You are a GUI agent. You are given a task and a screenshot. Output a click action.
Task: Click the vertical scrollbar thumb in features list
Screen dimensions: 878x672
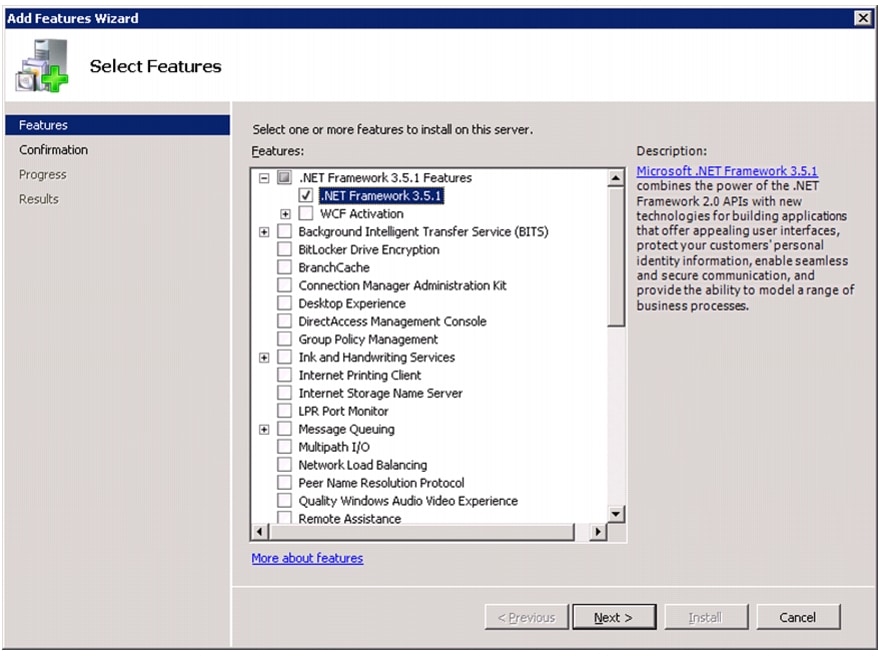click(x=616, y=257)
